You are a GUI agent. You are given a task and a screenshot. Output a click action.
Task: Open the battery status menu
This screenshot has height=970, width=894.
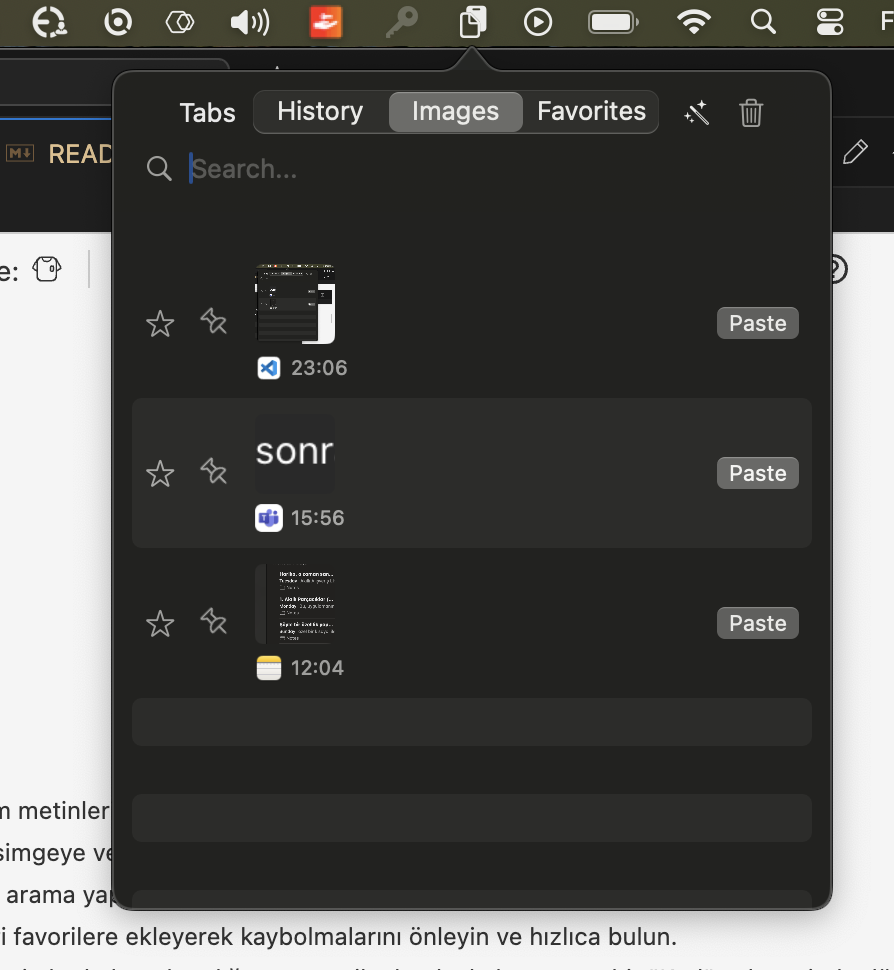point(613,22)
